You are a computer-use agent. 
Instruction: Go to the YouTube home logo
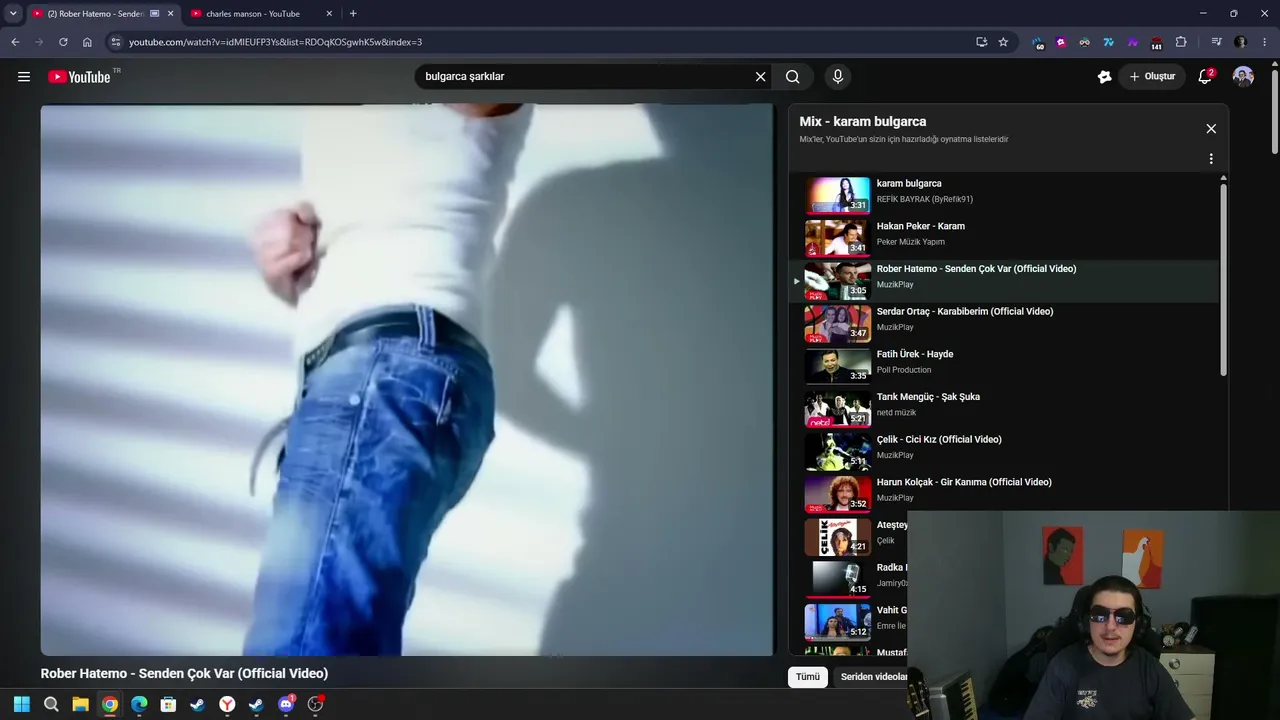coord(79,77)
